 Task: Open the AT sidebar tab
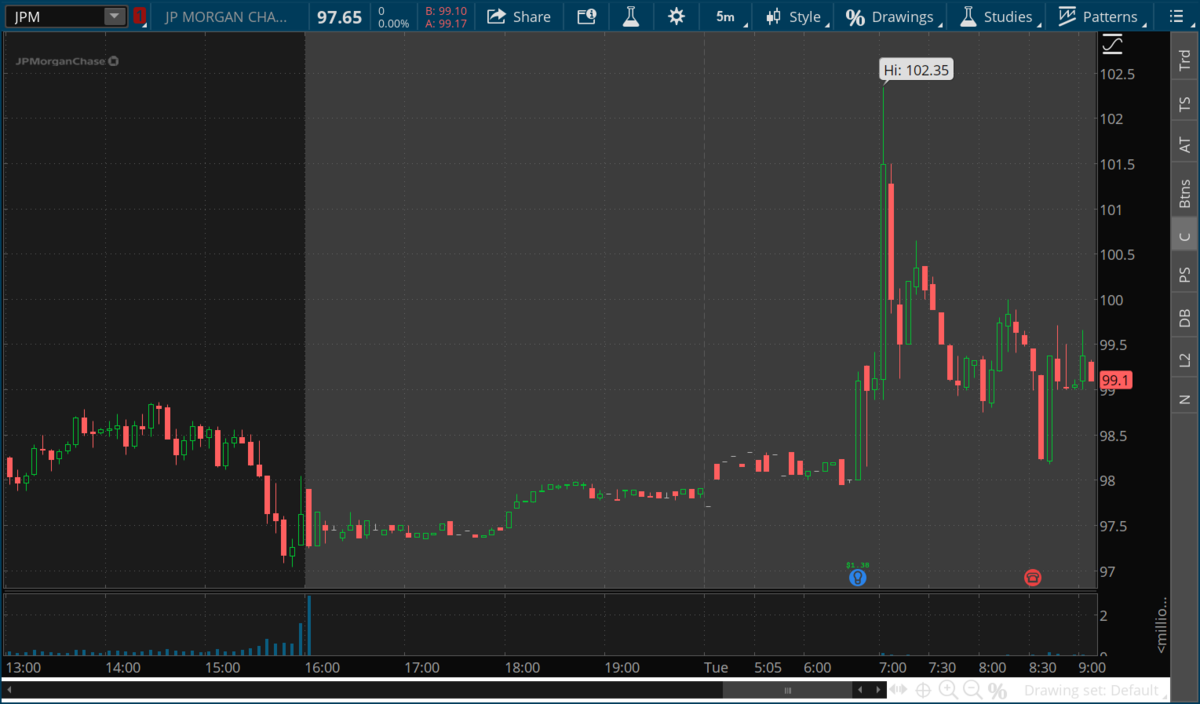1185,146
